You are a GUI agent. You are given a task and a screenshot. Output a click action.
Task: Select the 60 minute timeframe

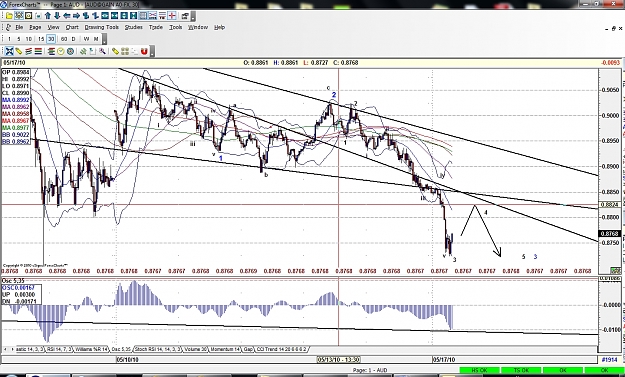point(64,39)
